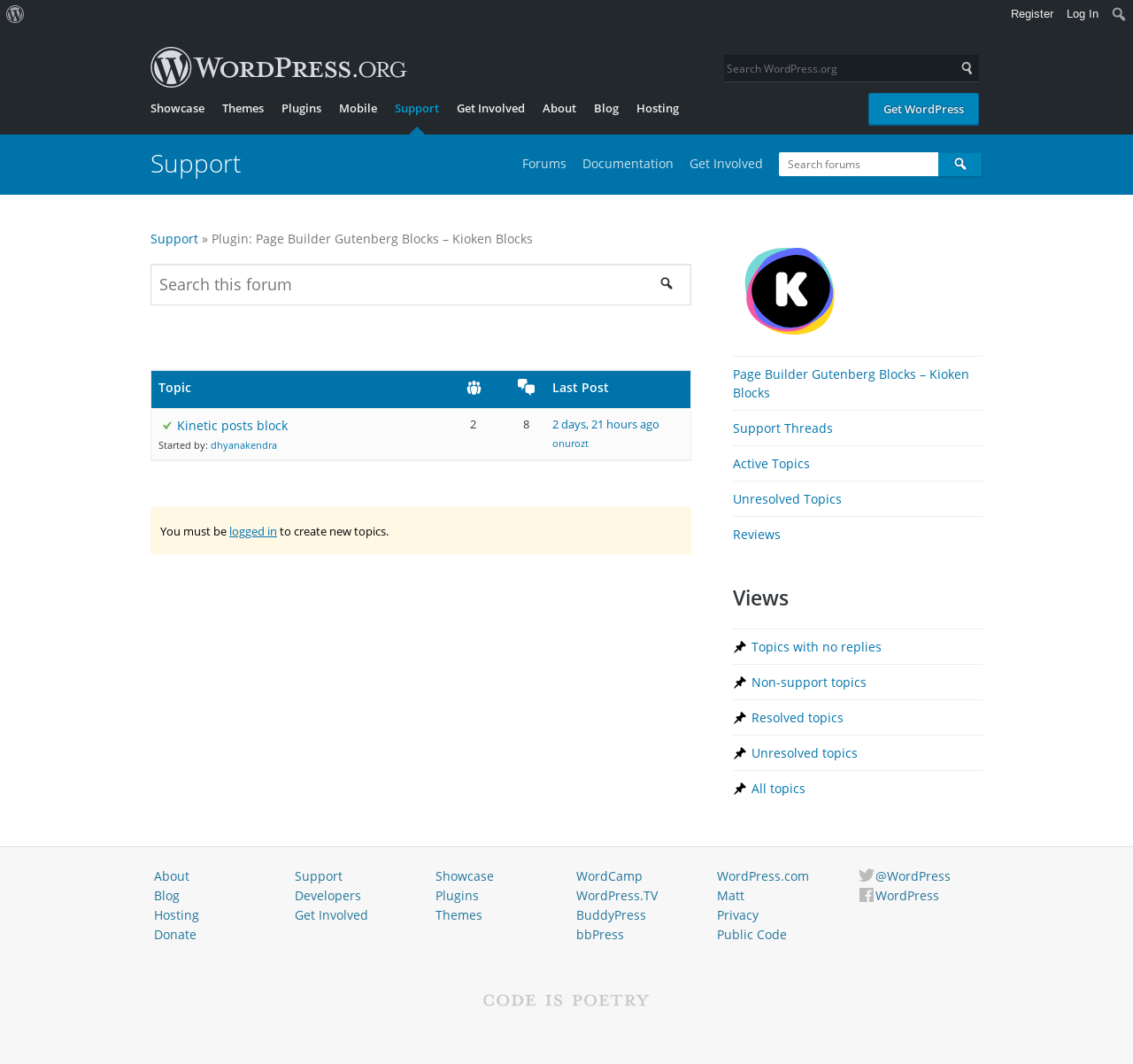This screenshot has width=1133, height=1064.
Task: Open the 2 days, 21 hours ago post link
Action: click(x=605, y=425)
